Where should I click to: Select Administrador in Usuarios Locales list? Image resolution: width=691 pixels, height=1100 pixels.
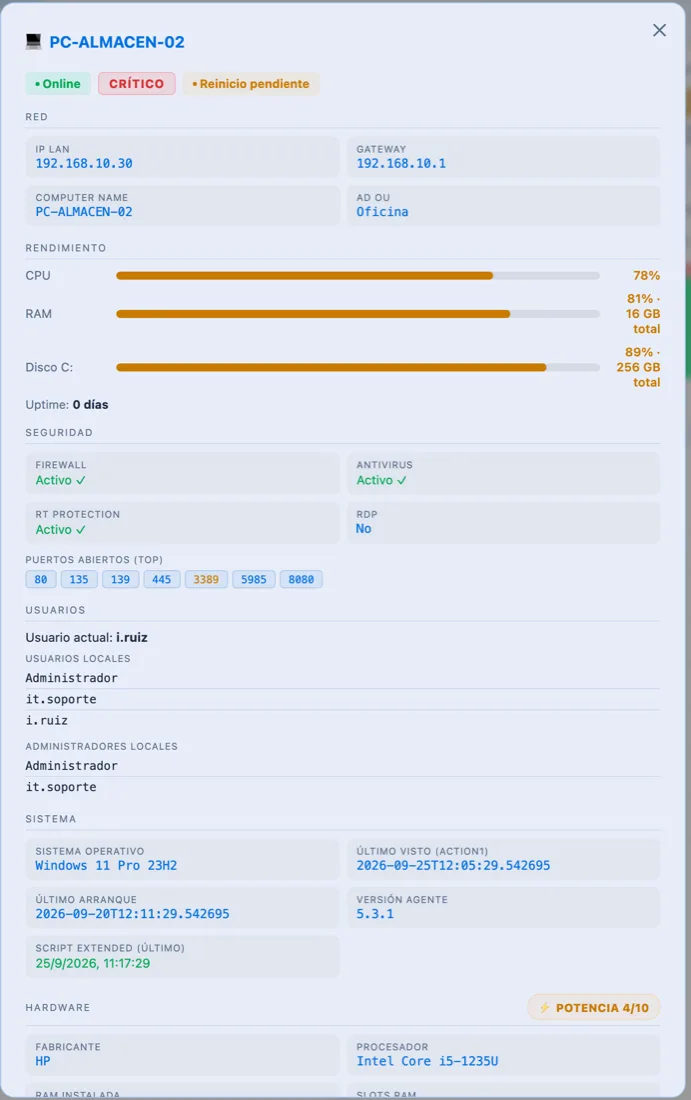click(x=72, y=678)
